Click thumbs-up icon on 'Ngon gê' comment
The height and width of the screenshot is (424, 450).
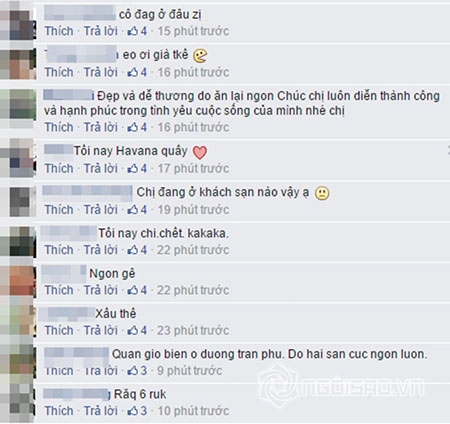133,290
